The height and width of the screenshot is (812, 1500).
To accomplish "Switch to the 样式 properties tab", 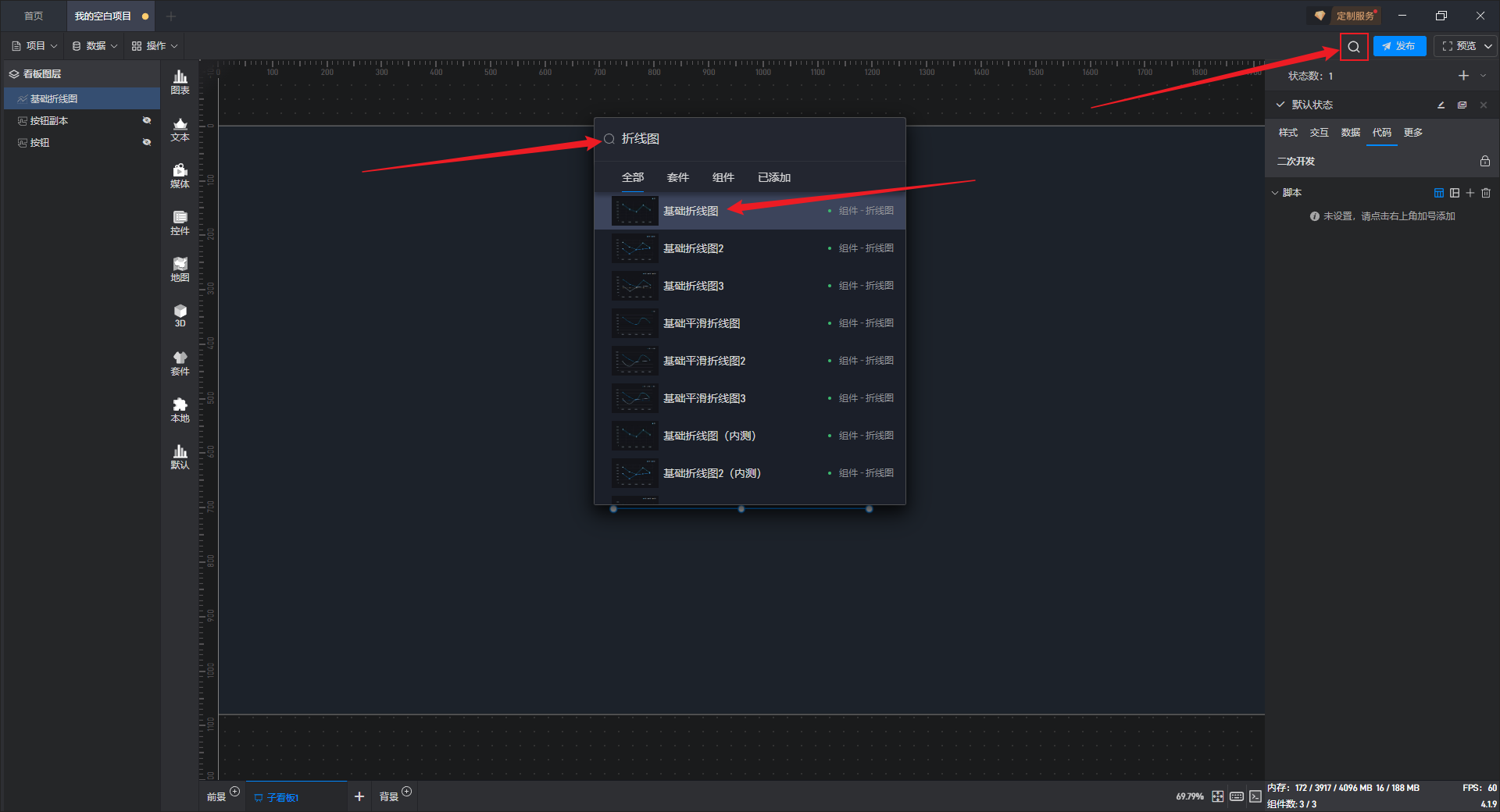I will [x=1288, y=133].
